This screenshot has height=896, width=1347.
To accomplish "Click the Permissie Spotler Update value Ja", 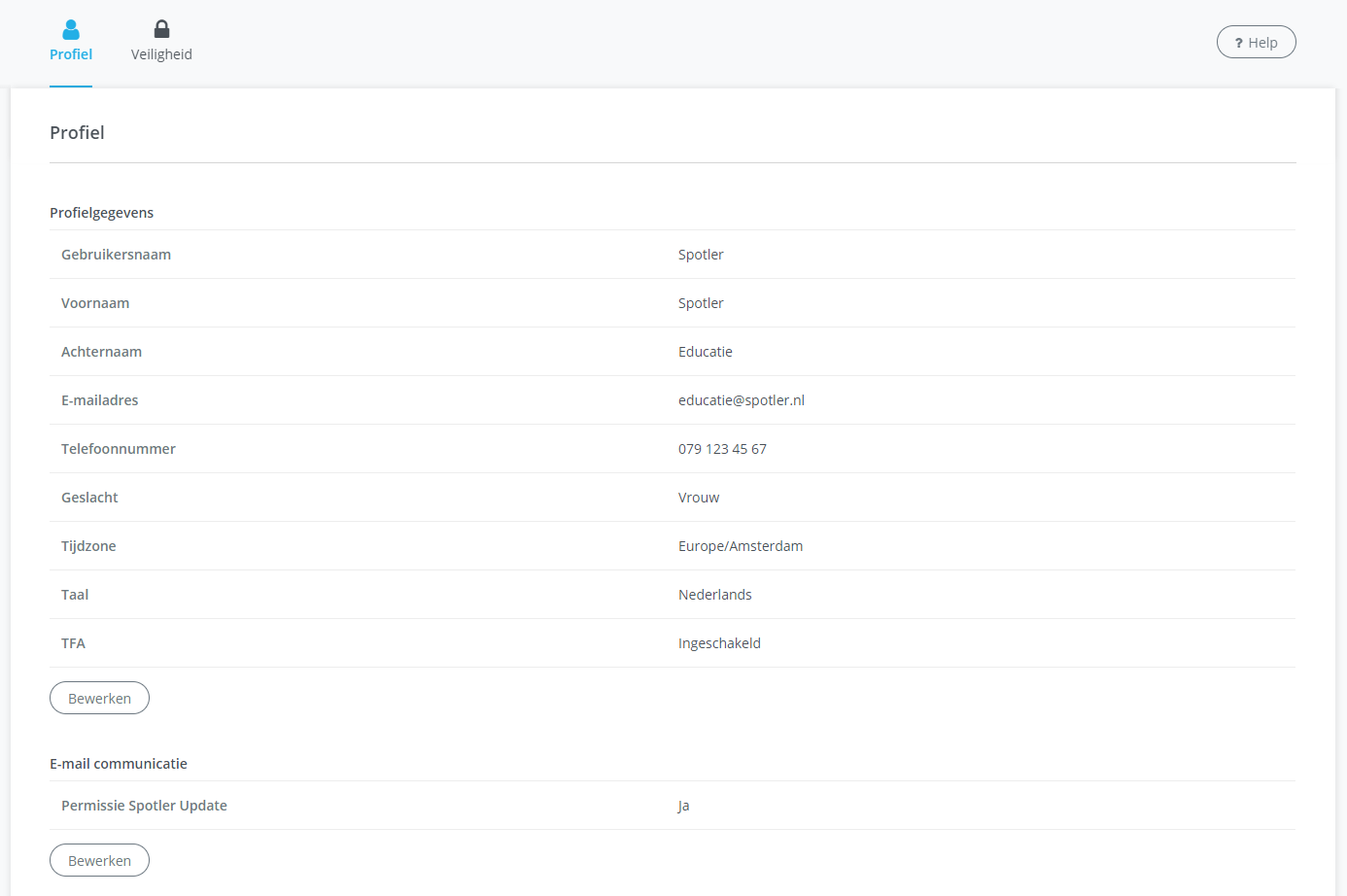I will click(683, 806).
